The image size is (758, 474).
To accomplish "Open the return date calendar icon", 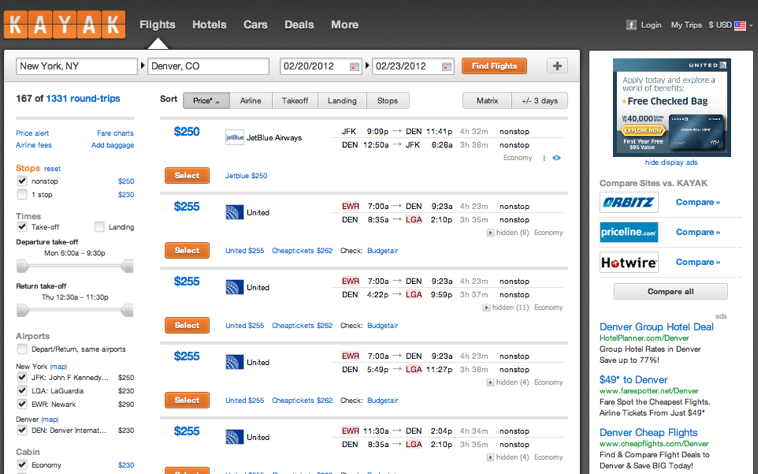I will pos(446,67).
